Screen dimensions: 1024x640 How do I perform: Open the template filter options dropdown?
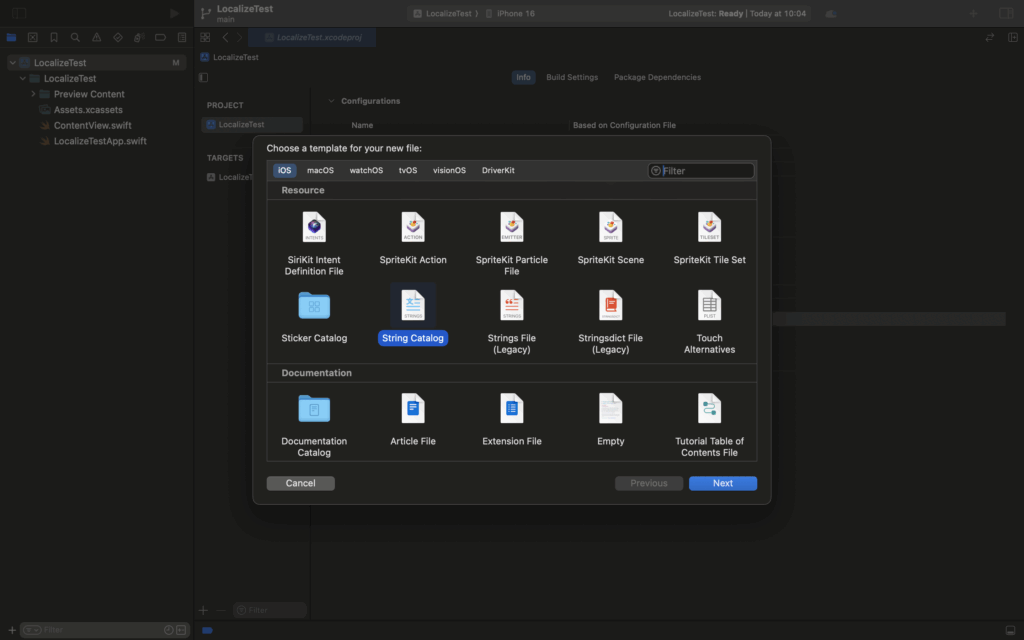coord(656,170)
